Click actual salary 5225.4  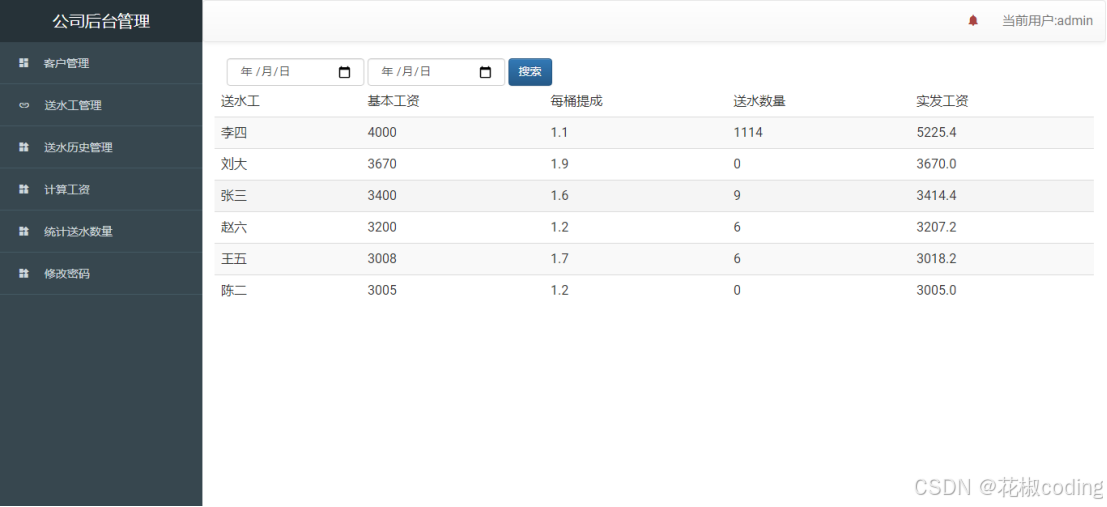936,133
